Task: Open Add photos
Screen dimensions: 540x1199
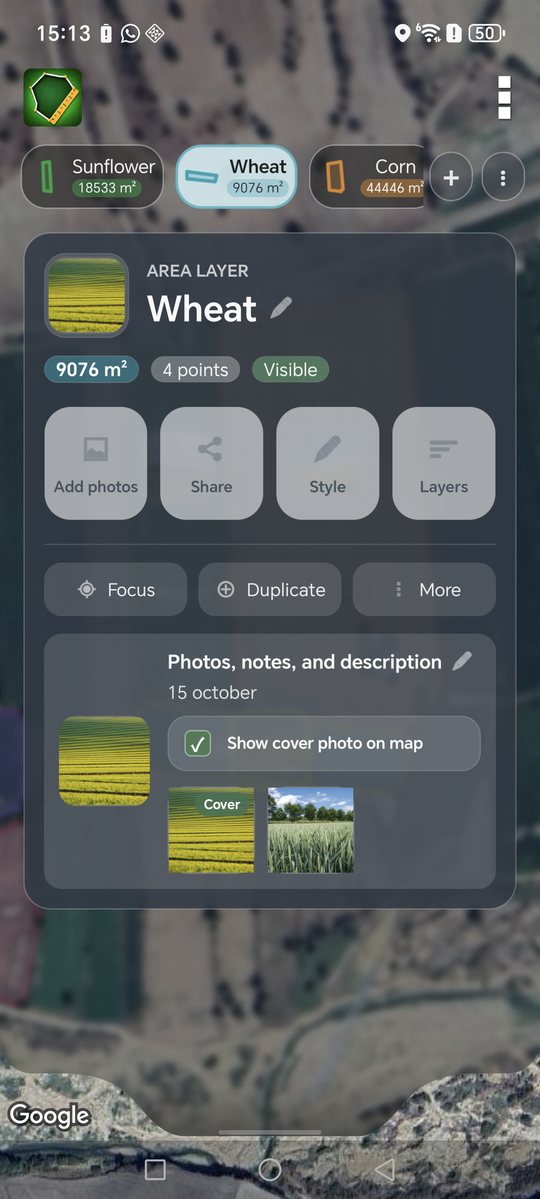Action: [96, 463]
